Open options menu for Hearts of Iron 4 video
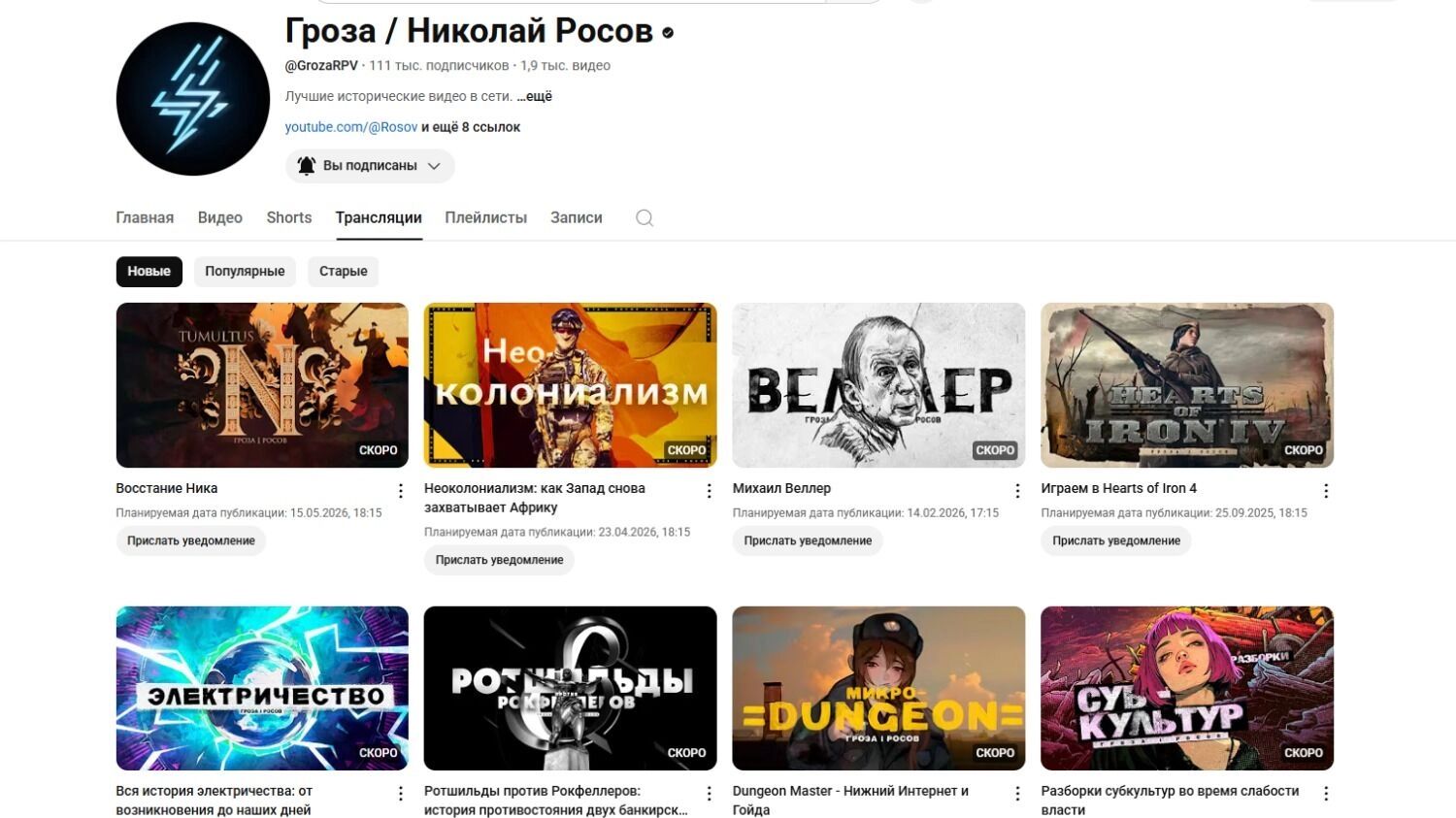 tap(1326, 491)
